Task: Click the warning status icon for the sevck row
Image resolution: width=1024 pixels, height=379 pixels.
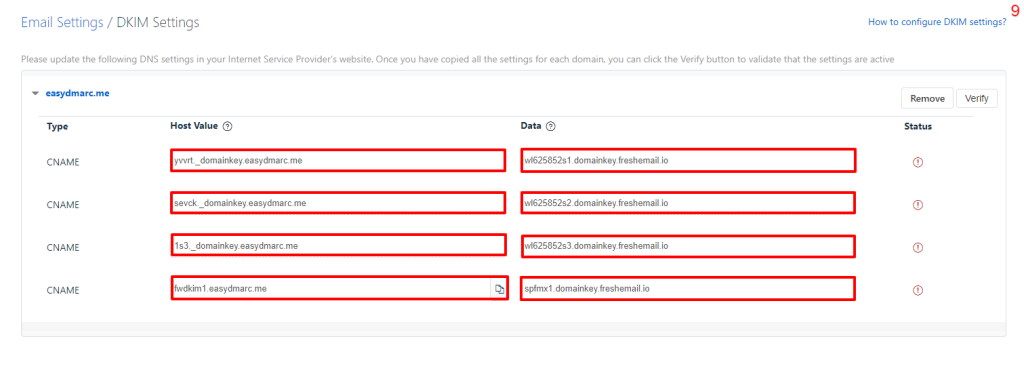Action: click(918, 205)
